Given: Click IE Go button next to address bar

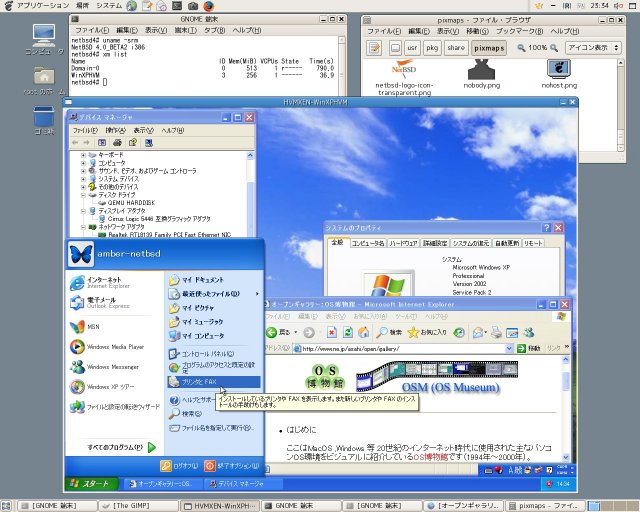Looking at the screenshot, I should click(529, 348).
